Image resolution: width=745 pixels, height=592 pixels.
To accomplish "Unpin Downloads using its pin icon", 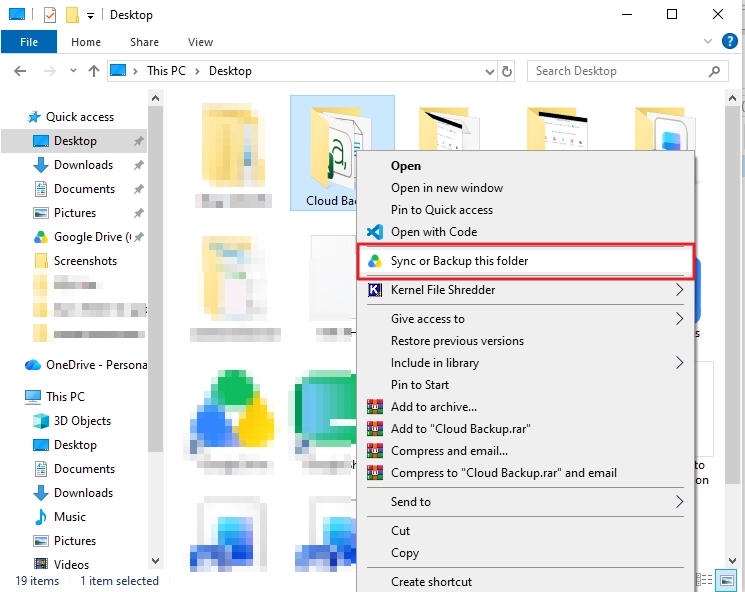I will click(138, 165).
